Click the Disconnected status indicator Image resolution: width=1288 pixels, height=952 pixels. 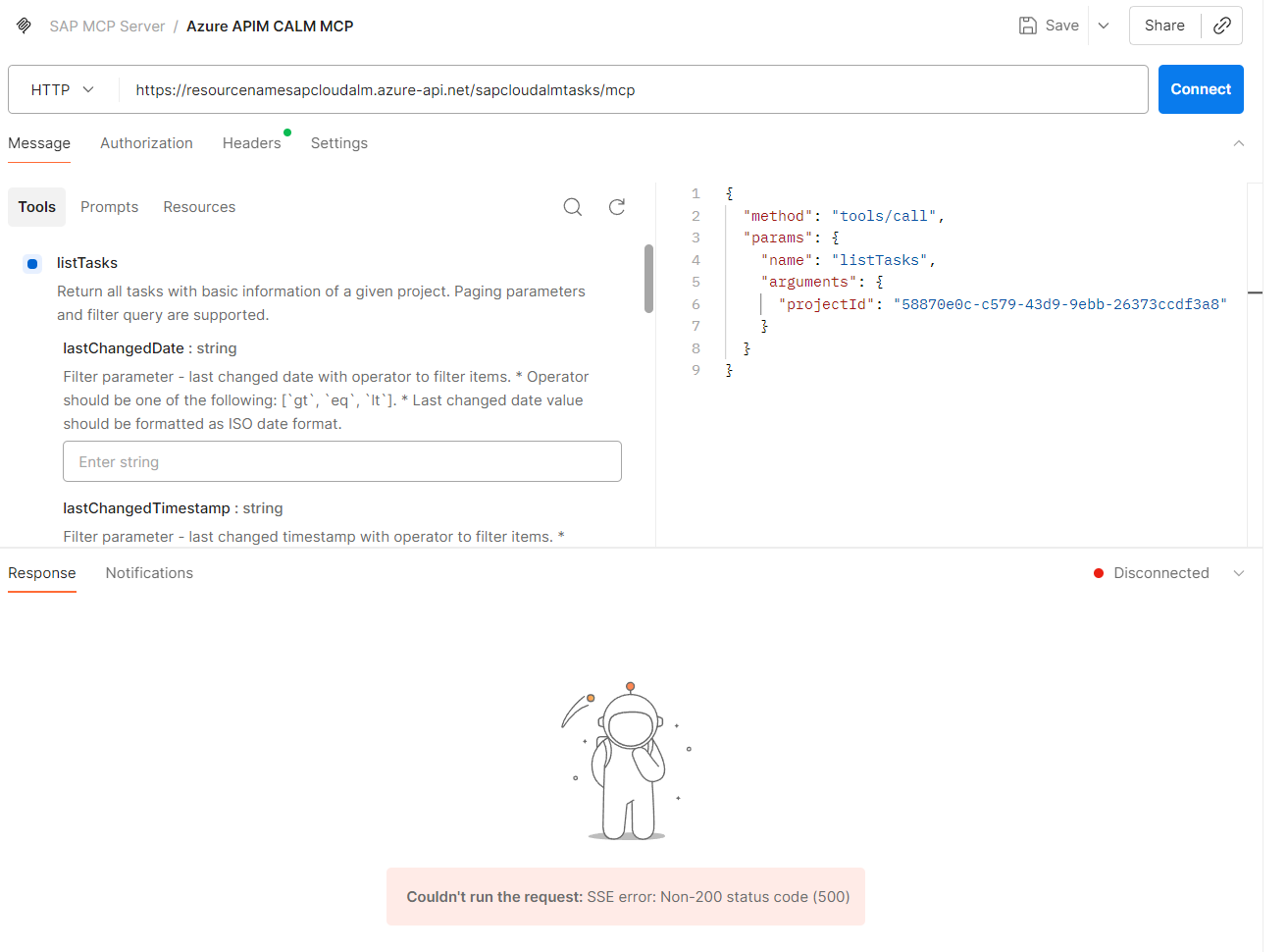pyautogui.click(x=1152, y=573)
